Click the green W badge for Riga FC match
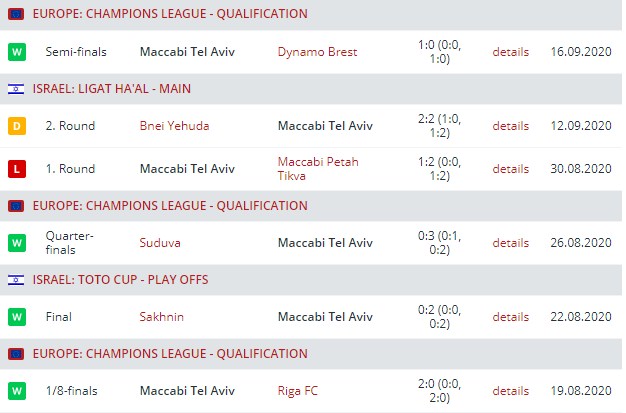 (16, 390)
